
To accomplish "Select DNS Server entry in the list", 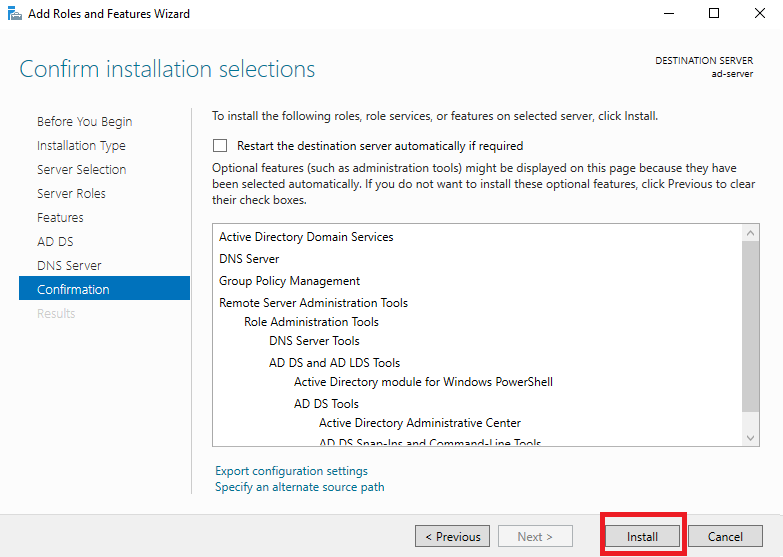I will 249,259.
